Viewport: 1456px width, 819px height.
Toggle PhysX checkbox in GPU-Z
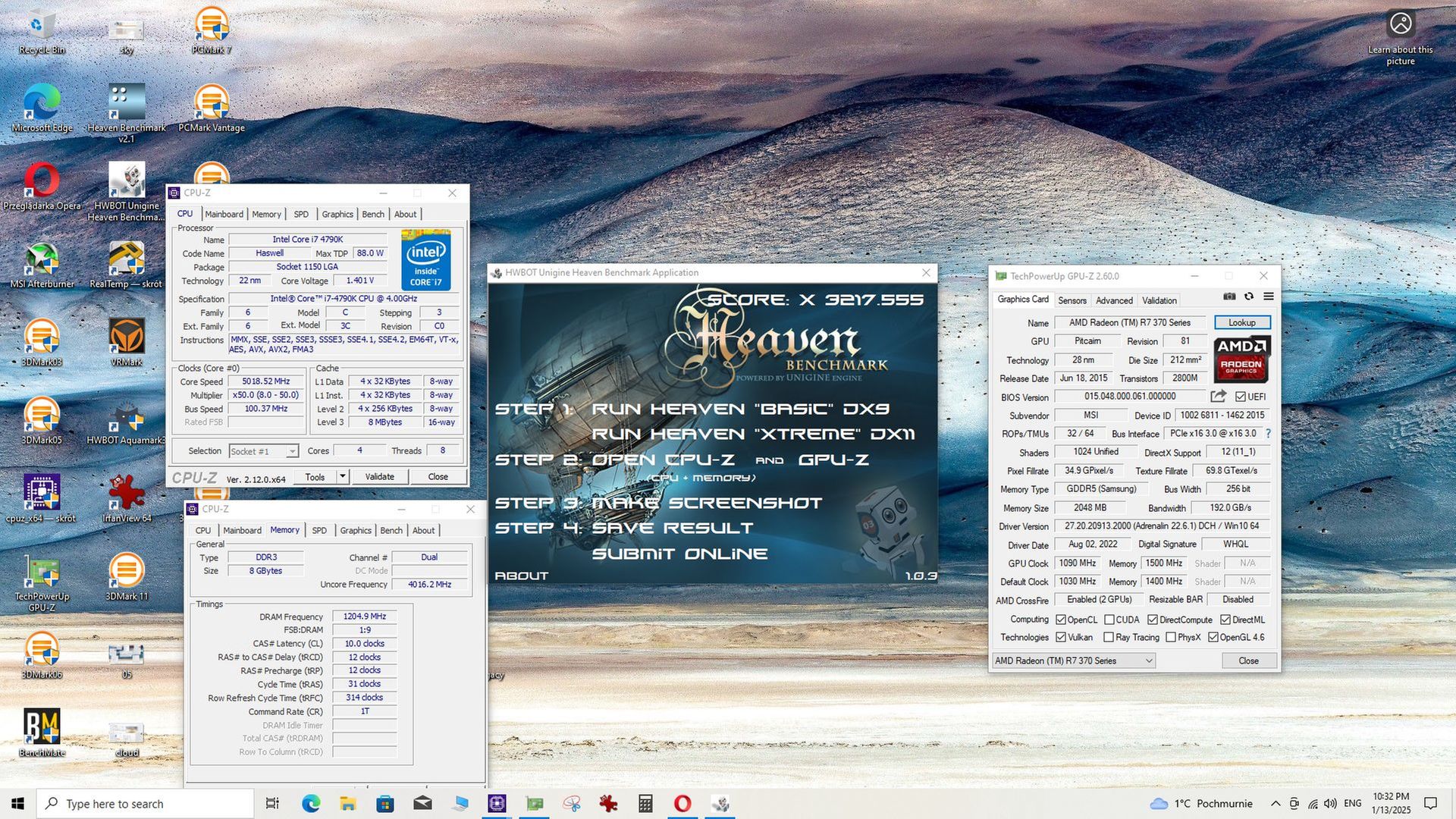click(1171, 637)
